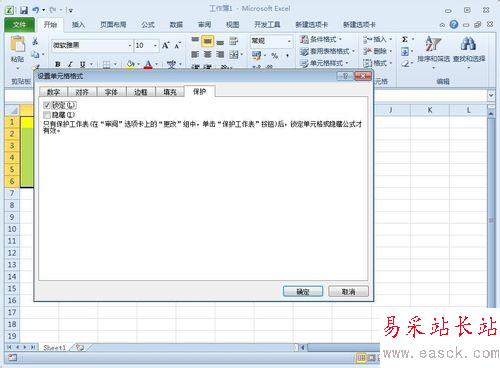Click the 确定 button
The height and width of the screenshot is (368, 500).
[x=303, y=292]
